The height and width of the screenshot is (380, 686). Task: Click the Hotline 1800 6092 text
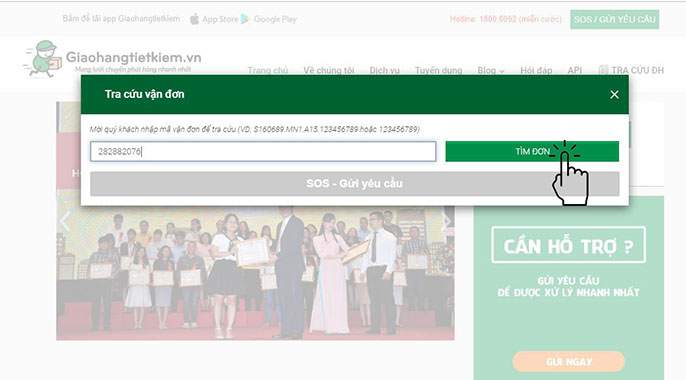[506, 19]
